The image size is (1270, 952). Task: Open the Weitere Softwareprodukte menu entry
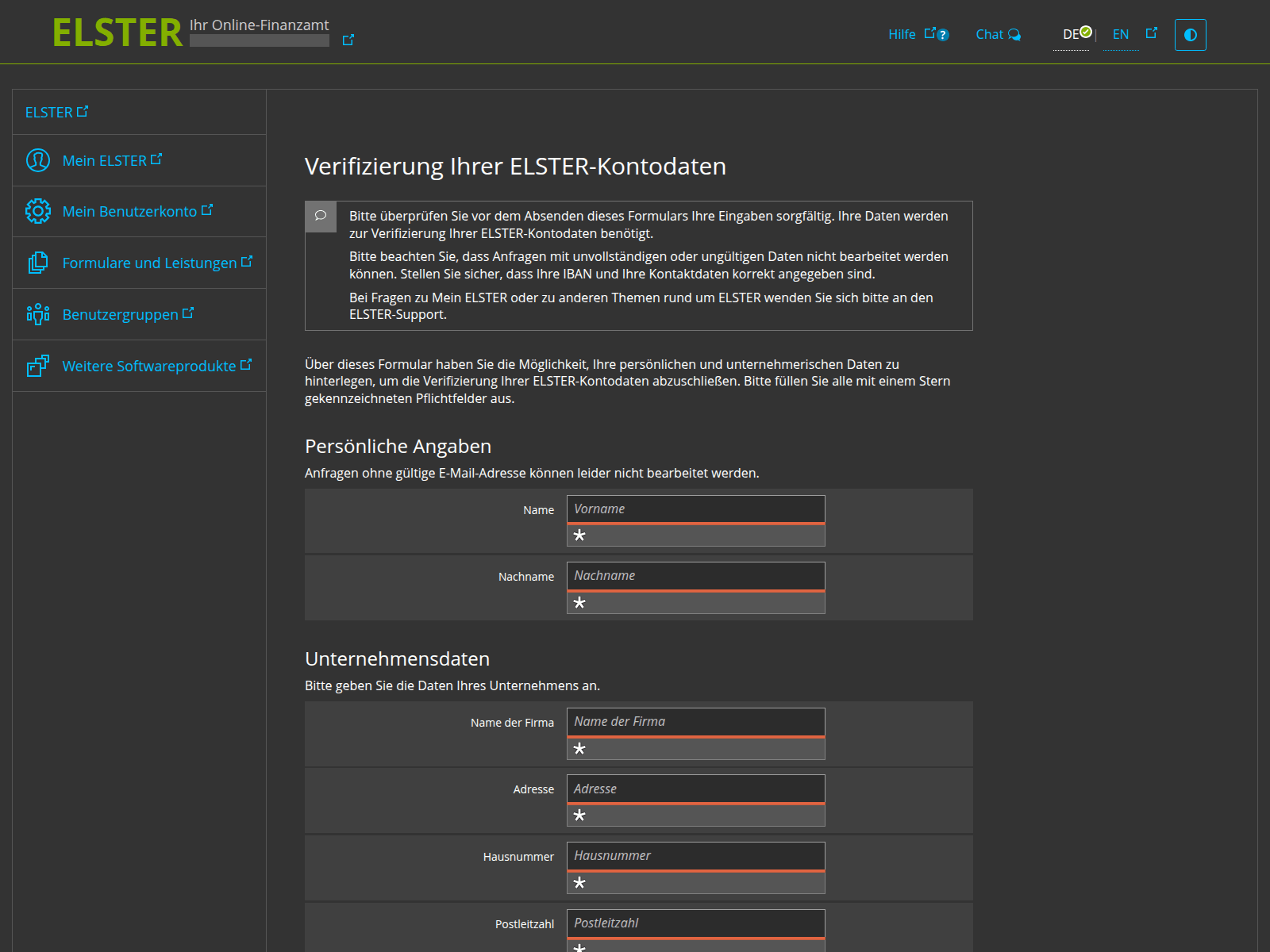pyautogui.click(x=157, y=366)
